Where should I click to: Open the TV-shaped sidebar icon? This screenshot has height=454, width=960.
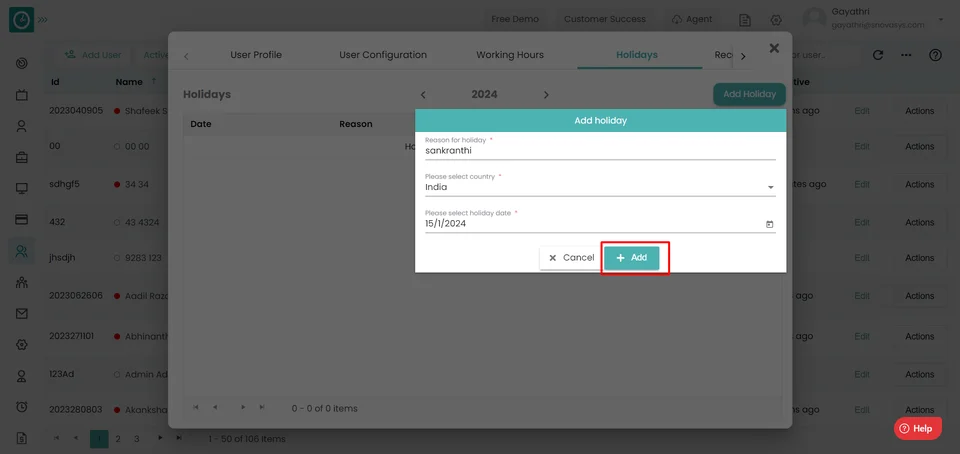pyautogui.click(x=22, y=95)
